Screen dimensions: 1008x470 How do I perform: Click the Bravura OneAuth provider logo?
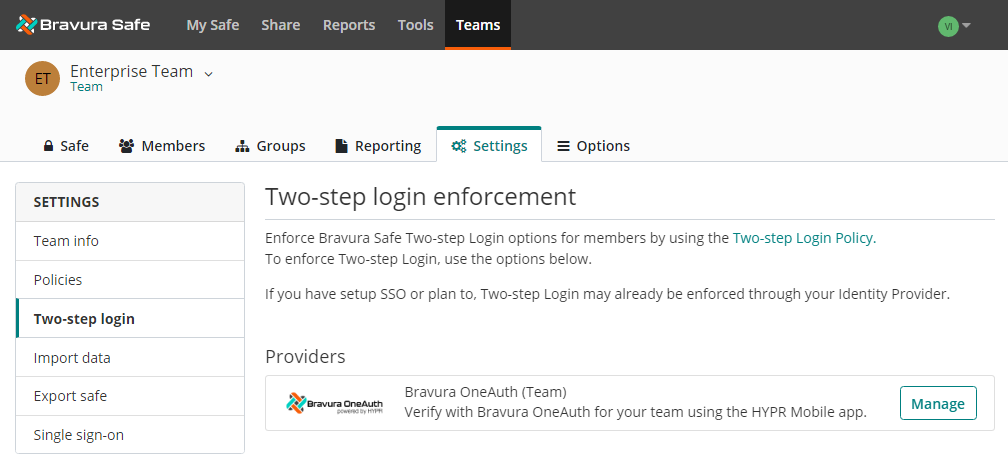click(x=334, y=403)
